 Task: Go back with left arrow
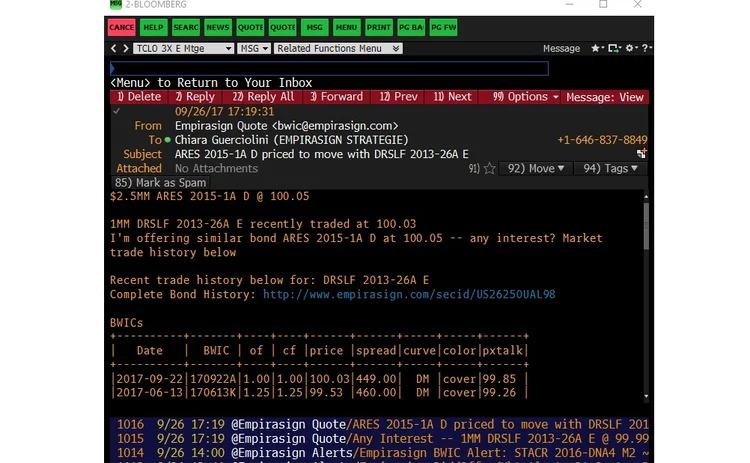coord(113,48)
